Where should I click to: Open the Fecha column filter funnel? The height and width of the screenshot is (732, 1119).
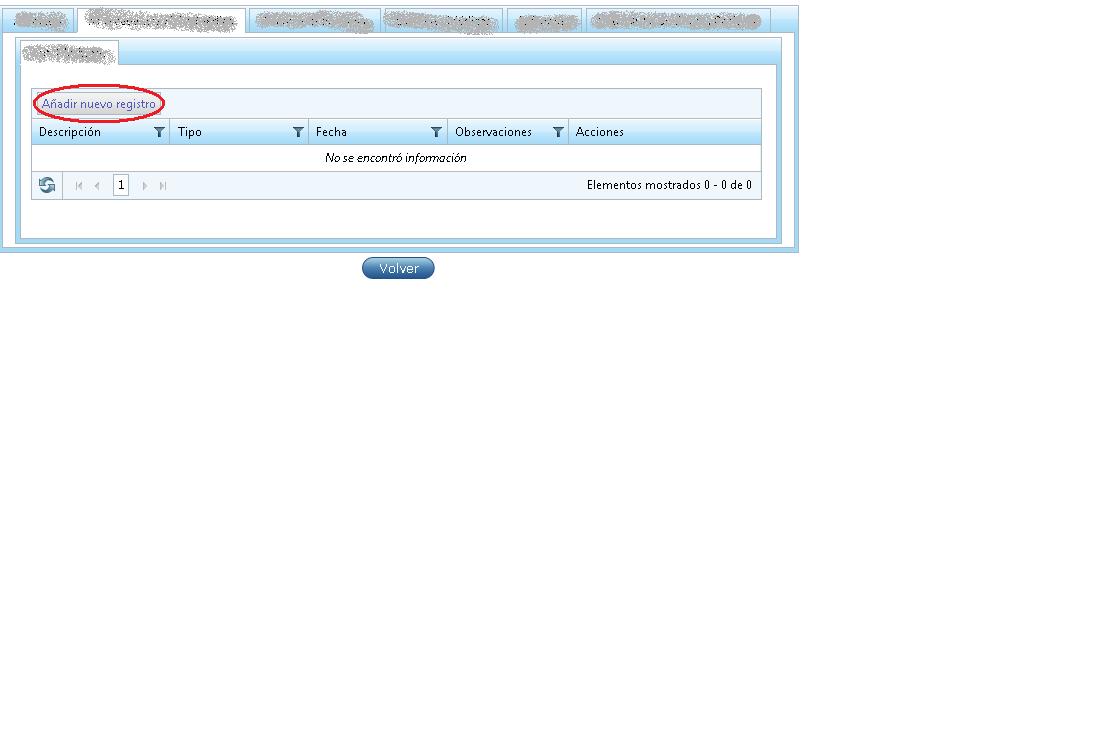click(436, 132)
